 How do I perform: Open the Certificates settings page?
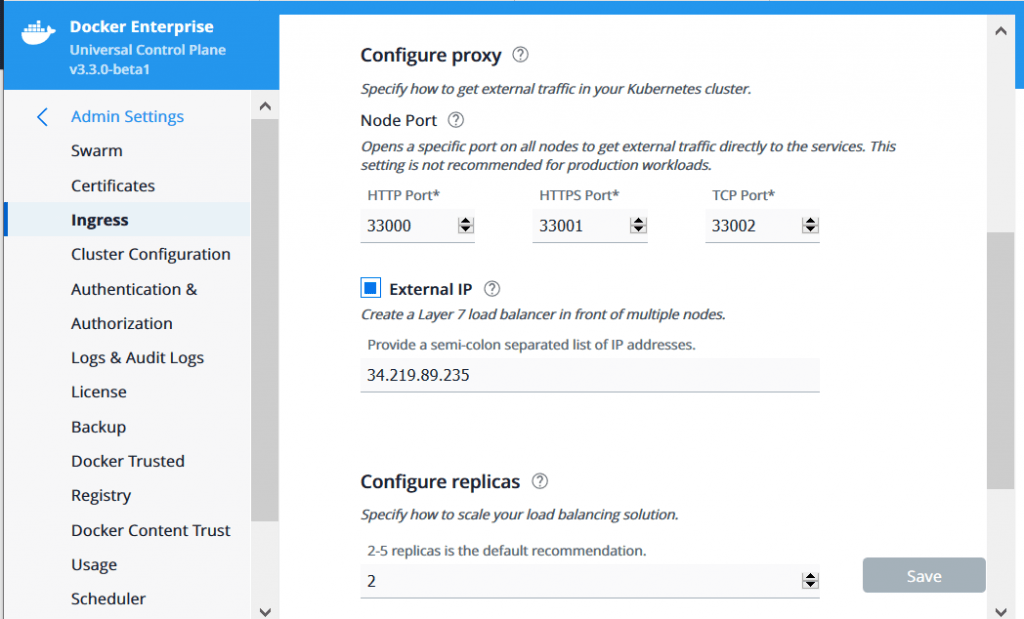point(113,185)
